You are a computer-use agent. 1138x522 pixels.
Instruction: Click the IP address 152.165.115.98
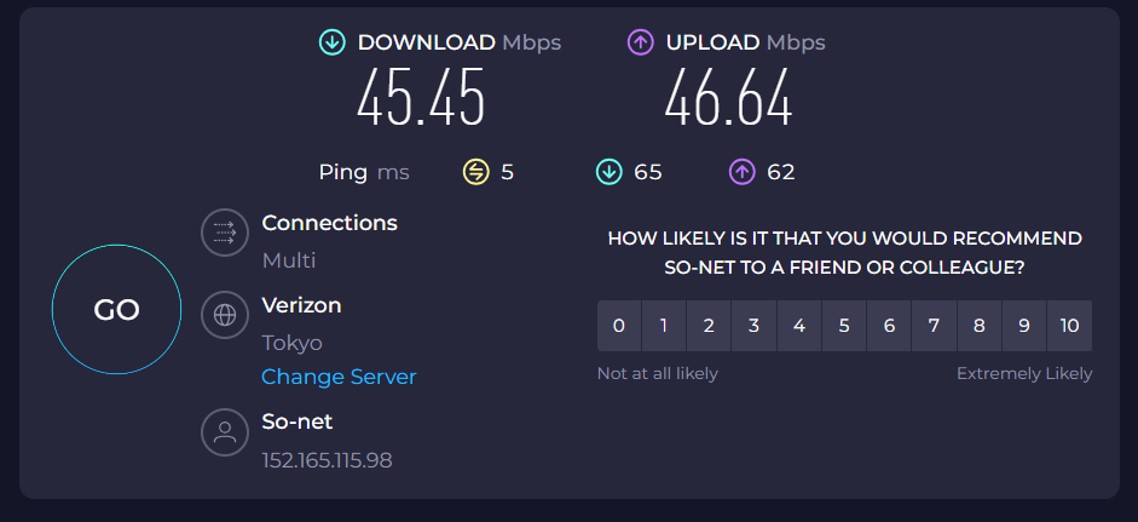[327, 460]
